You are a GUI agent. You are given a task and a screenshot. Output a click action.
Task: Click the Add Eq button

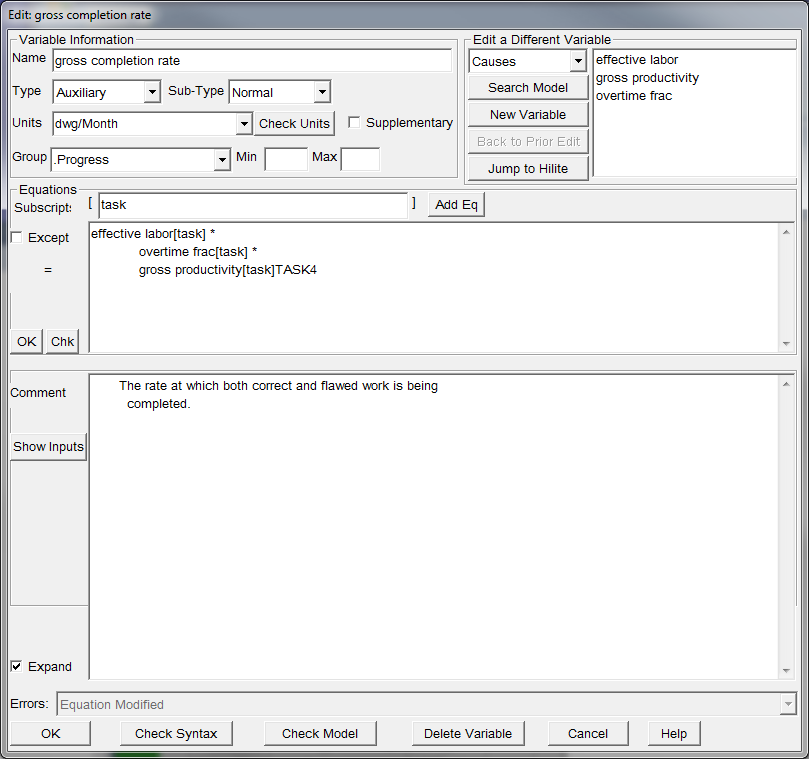click(x=456, y=205)
